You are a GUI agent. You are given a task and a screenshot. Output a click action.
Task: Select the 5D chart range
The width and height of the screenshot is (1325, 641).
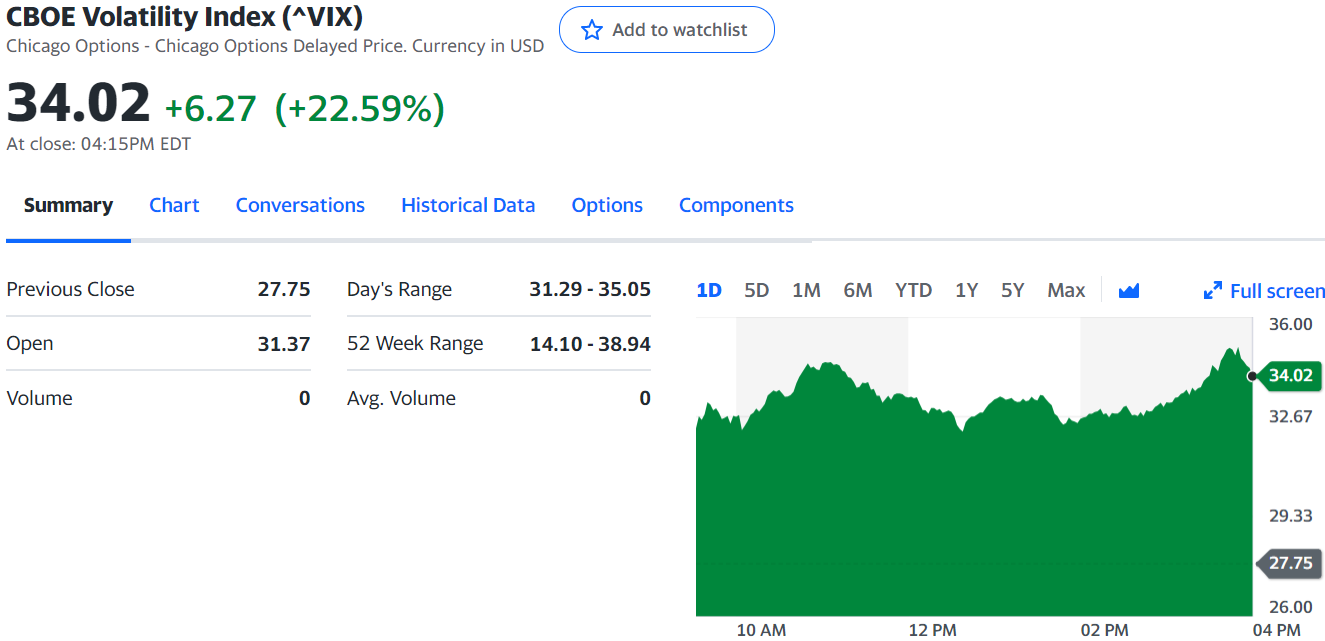tap(757, 290)
